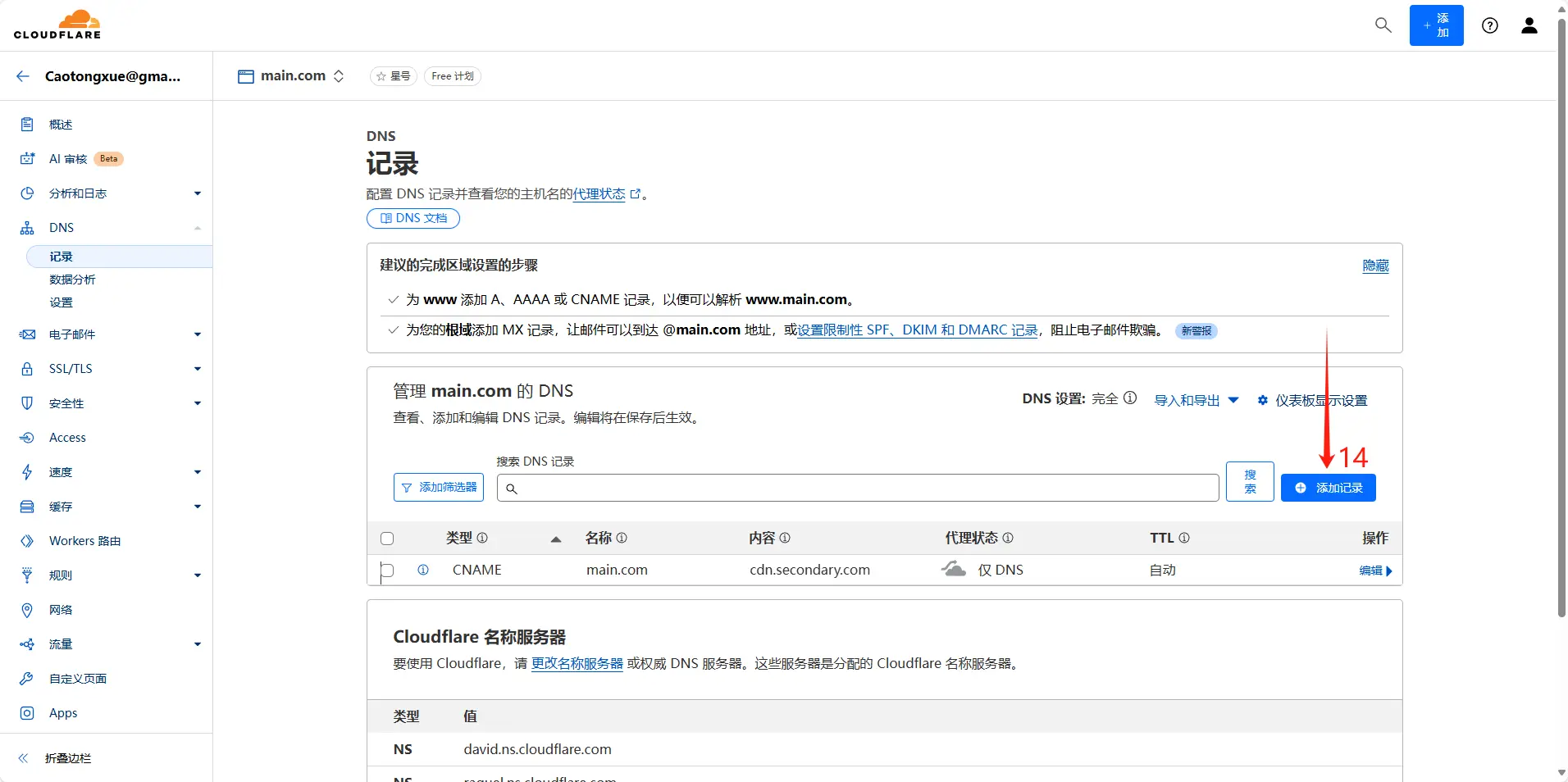1568x782 pixels.
Task: Click the 网络 location pin icon
Action: (27, 610)
